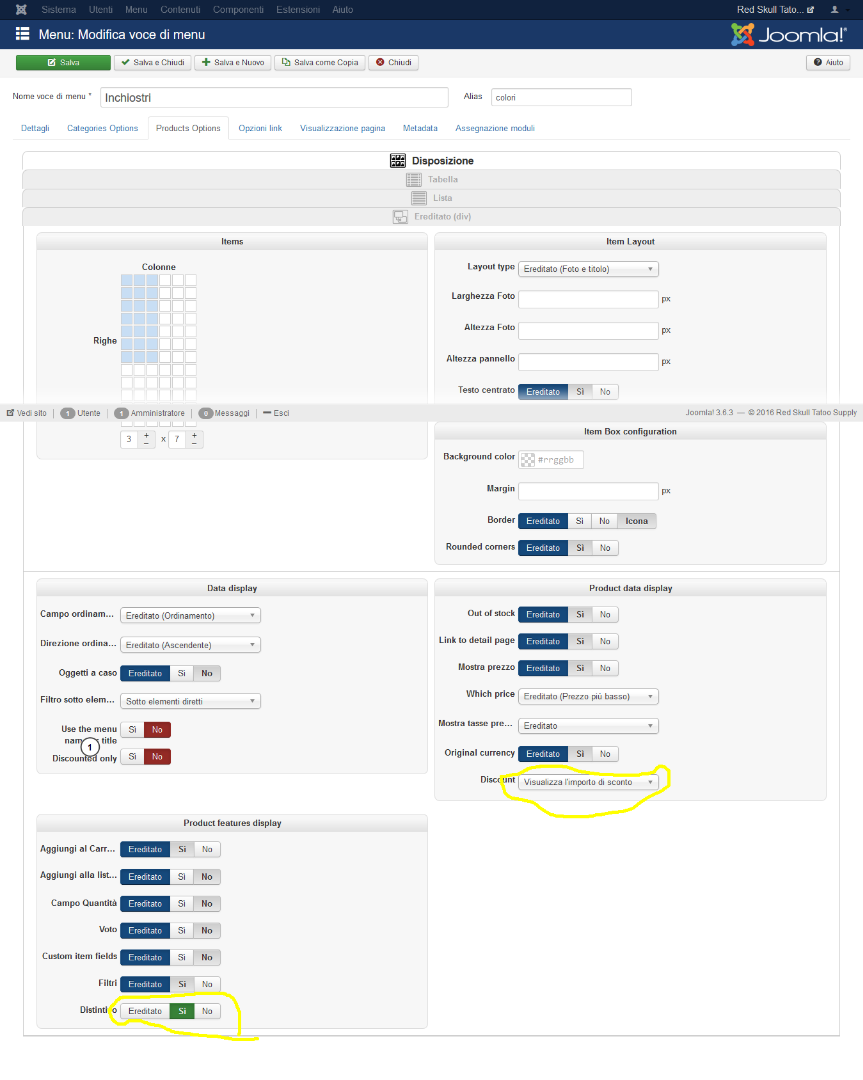
Task: Click Salva save button
Action: 63,63
